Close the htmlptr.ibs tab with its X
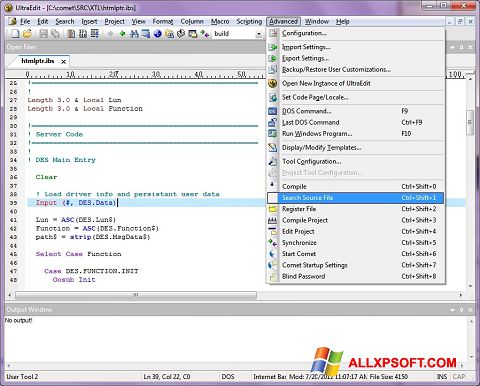 (x=63, y=62)
